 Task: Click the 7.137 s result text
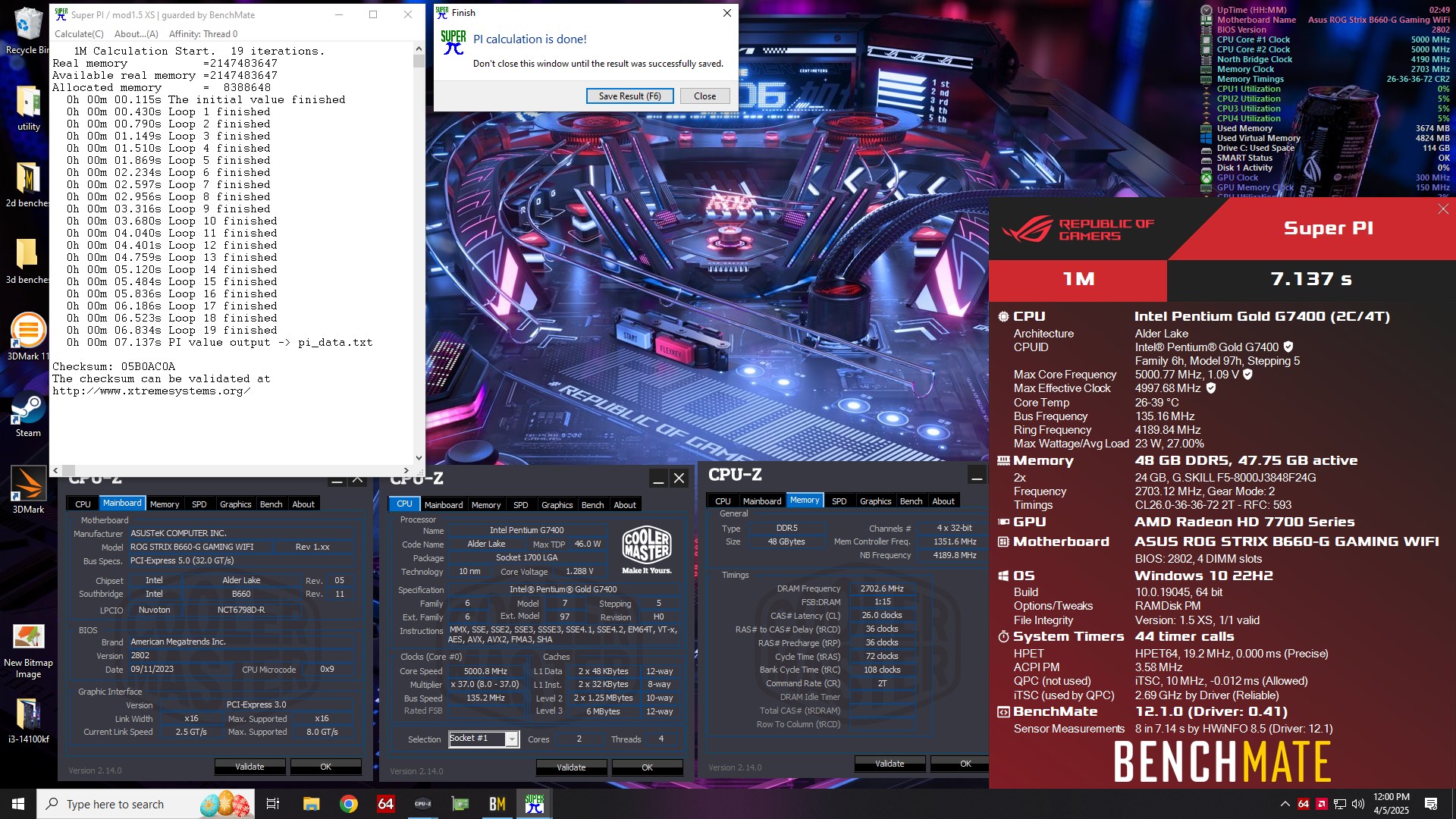[x=1311, y=279]
